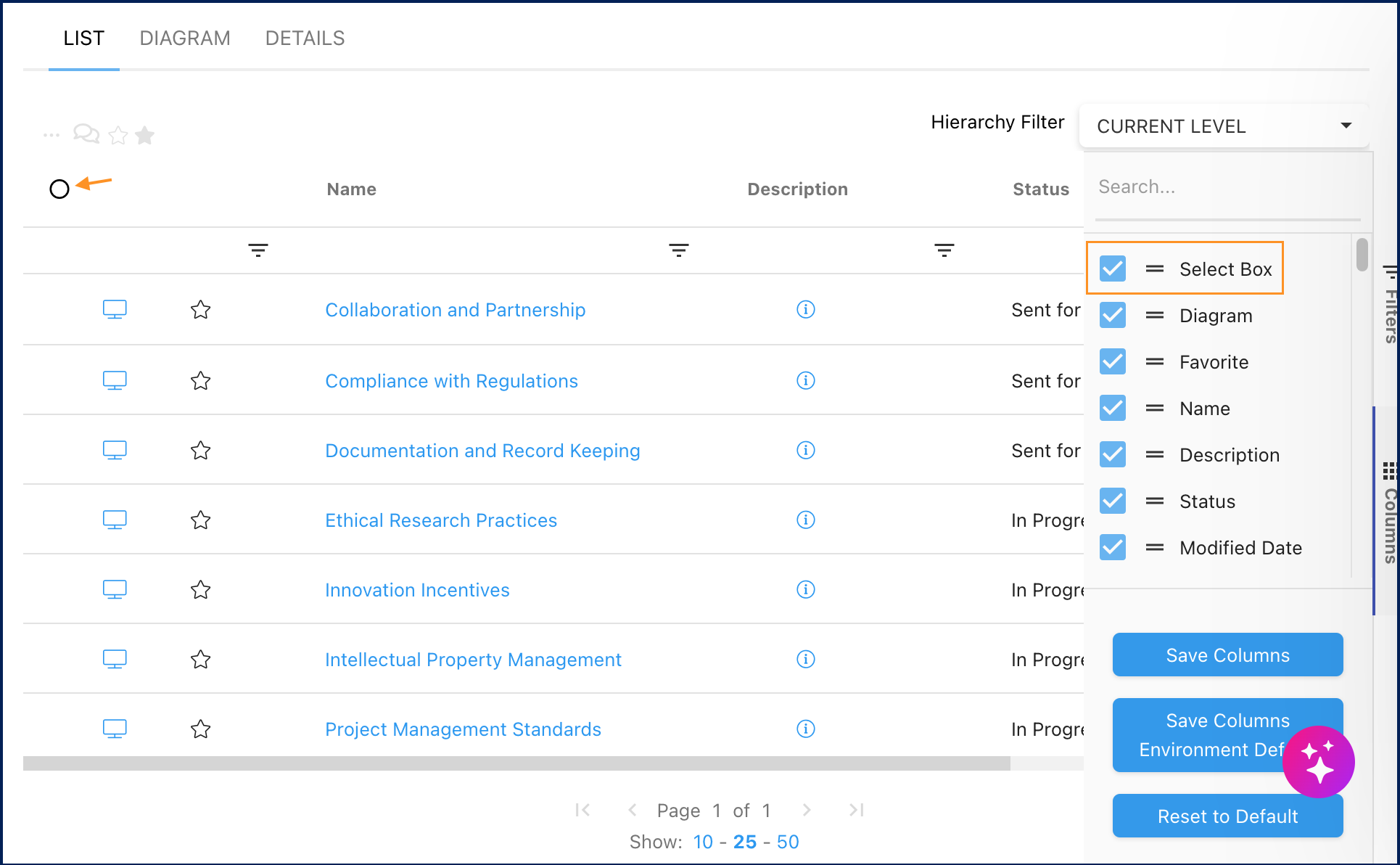The height and width of the screenshot is (865, 1400).
Task: Toggle the Modified Date column checkbox
Action: coord(1113,547)
